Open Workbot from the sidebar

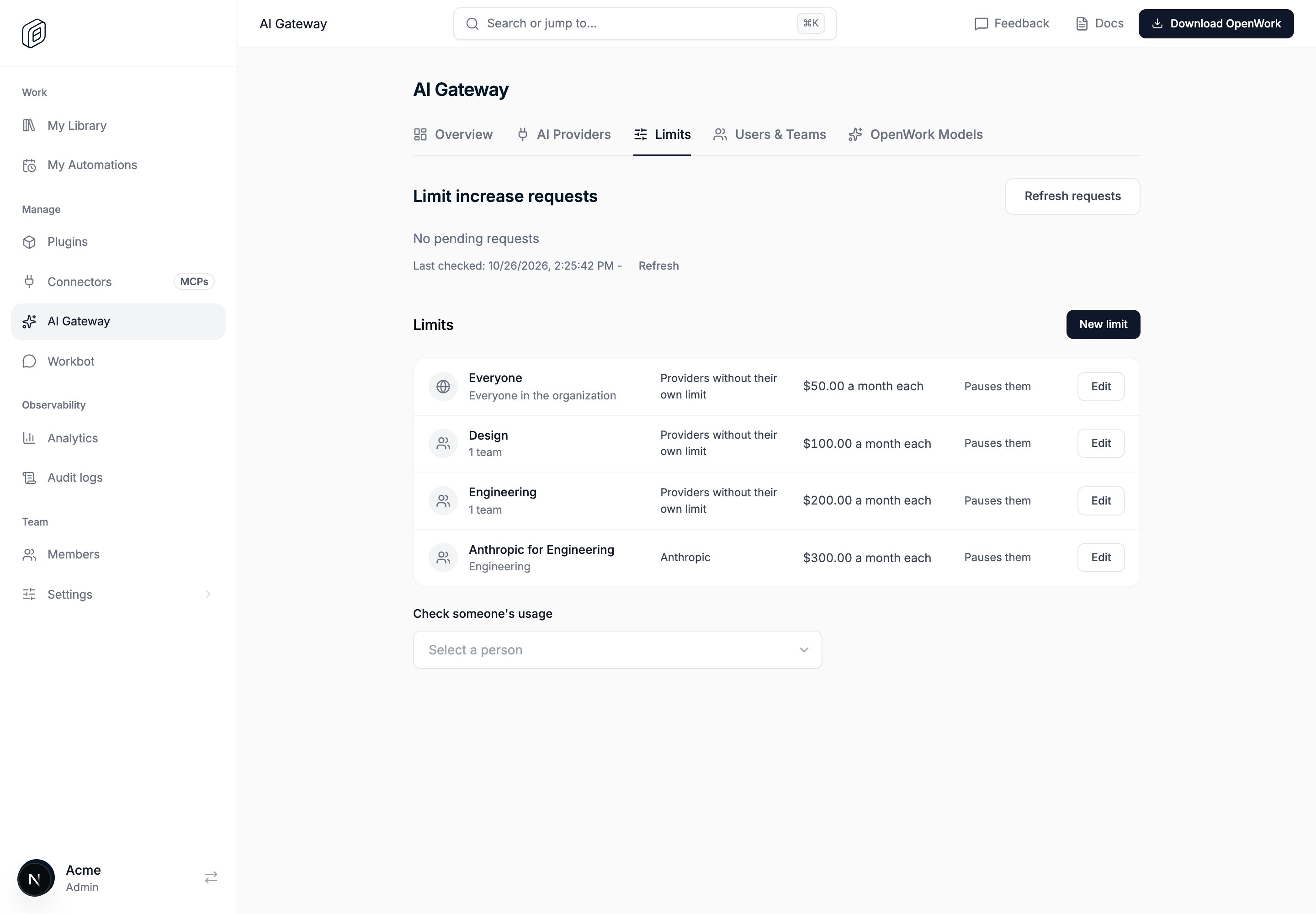pos(118,361)
